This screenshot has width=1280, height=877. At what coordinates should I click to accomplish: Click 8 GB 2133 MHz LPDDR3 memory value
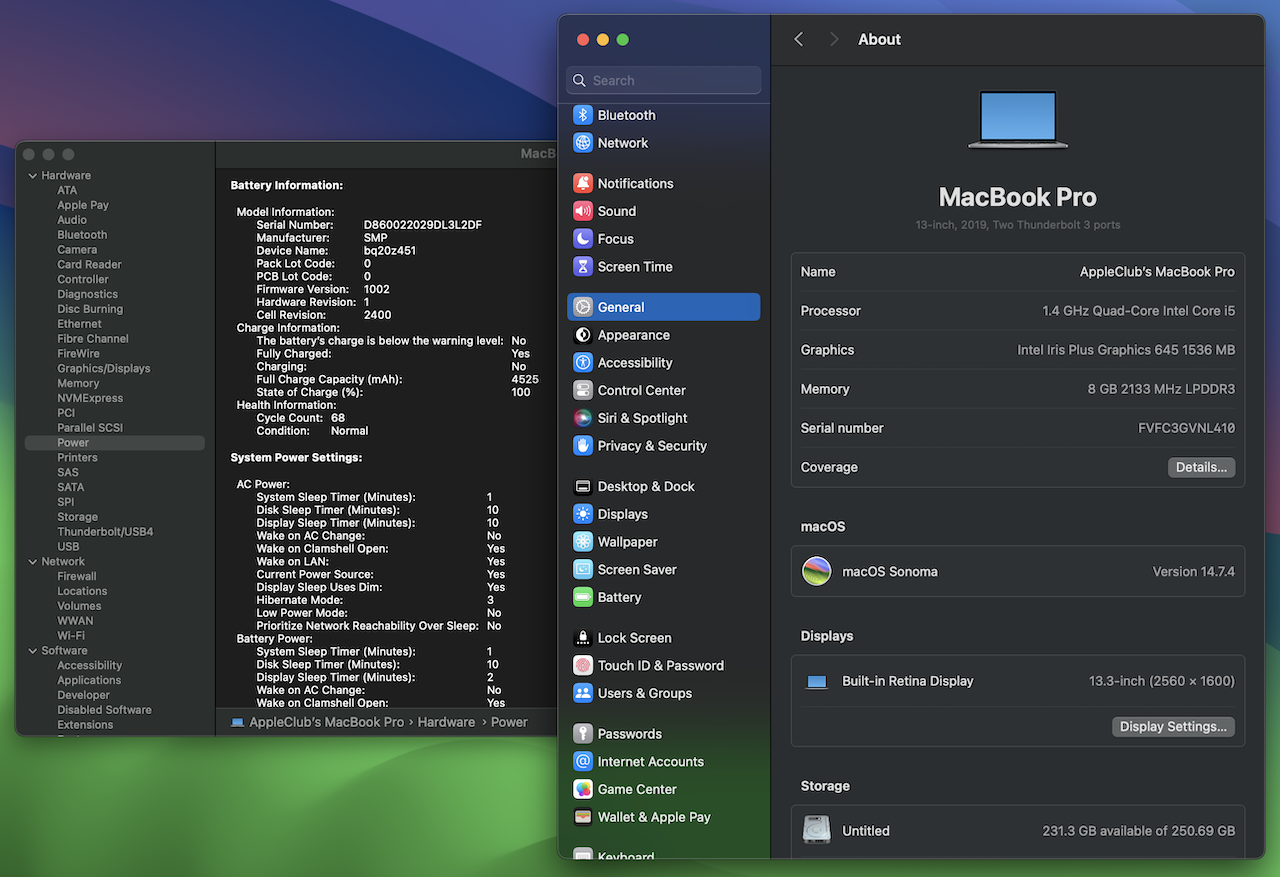[1161, 389]
